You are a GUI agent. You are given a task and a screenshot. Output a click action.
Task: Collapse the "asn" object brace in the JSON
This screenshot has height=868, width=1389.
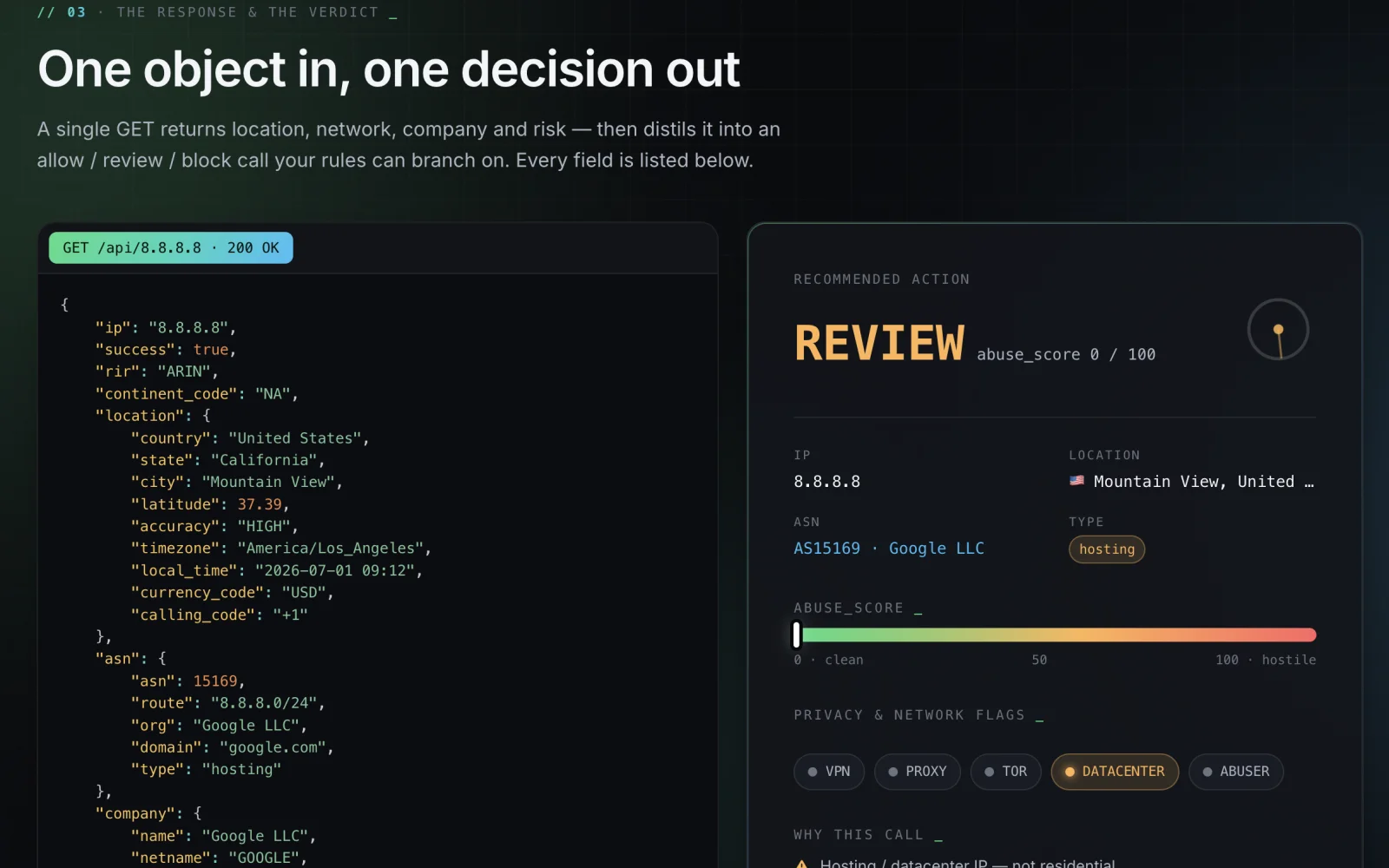coord(162,659)
